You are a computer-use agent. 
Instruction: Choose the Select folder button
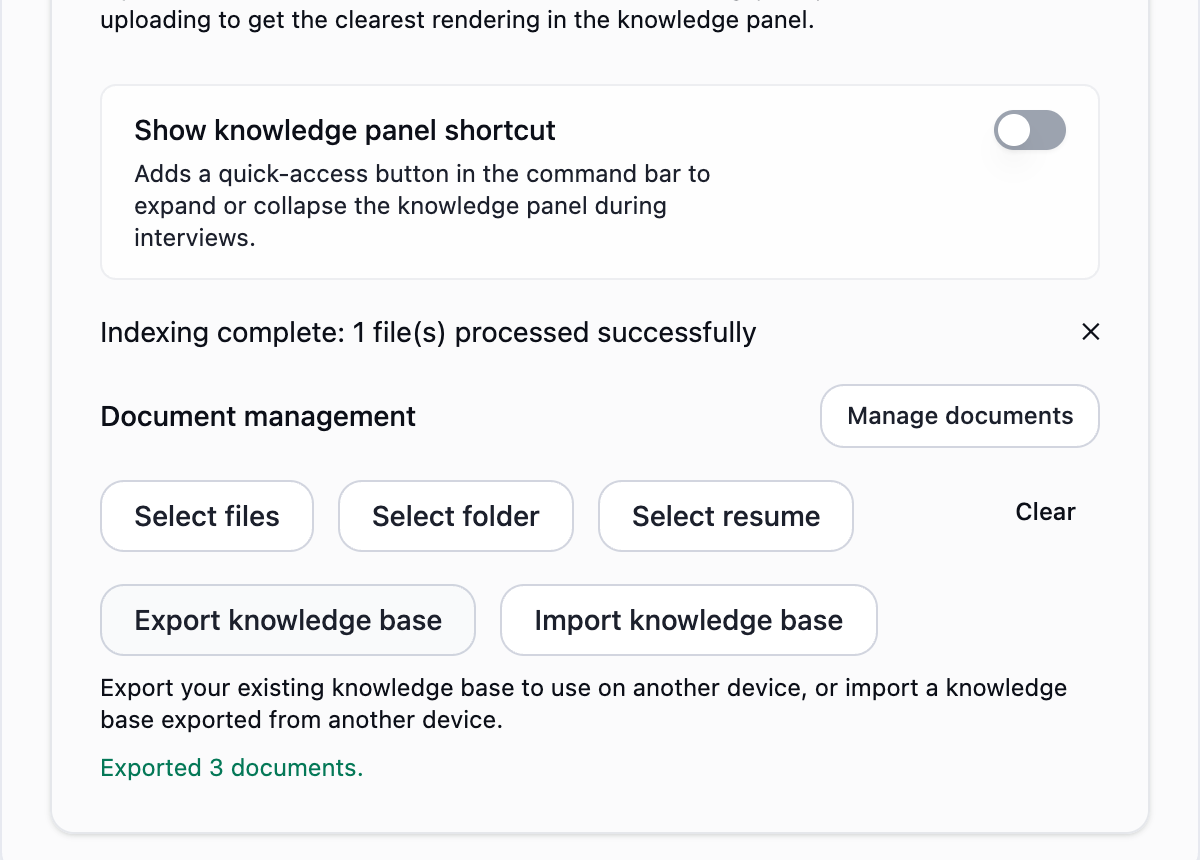[456, 516]
